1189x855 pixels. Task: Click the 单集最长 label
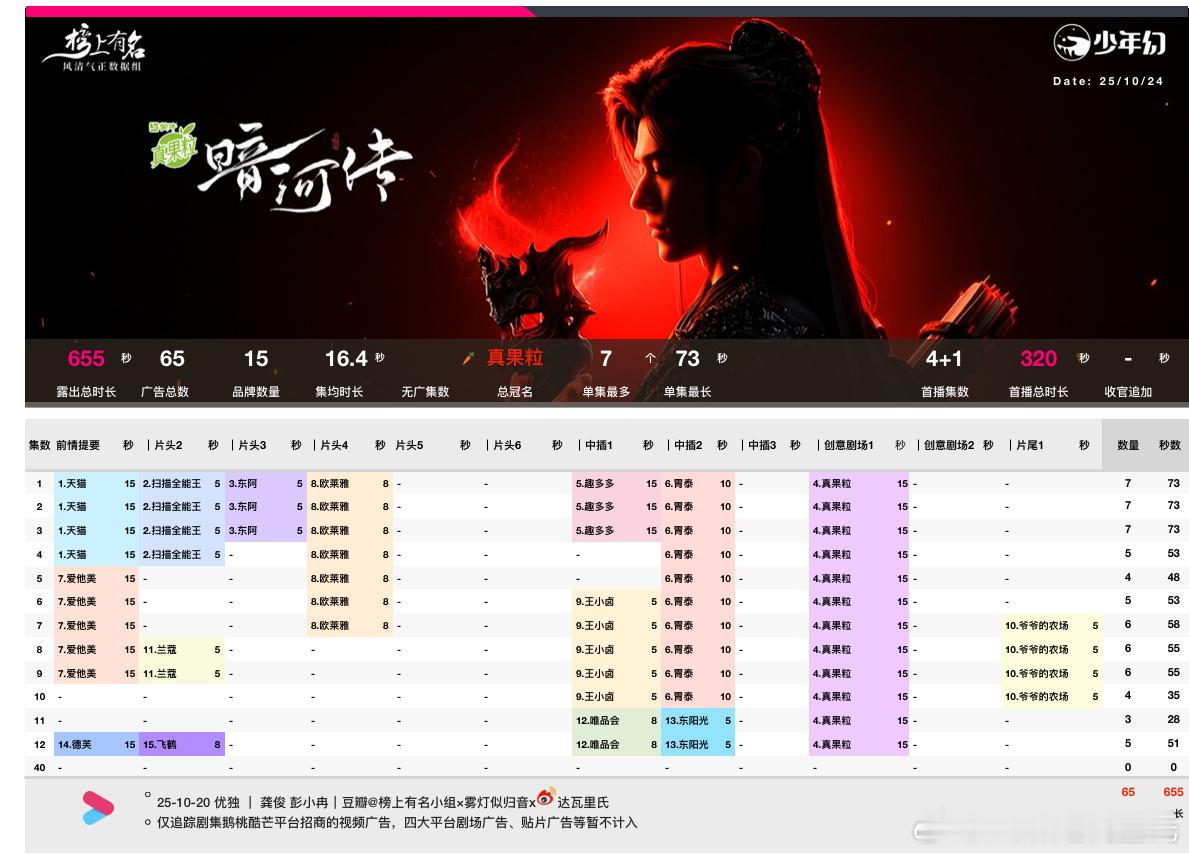pos(687,392)
